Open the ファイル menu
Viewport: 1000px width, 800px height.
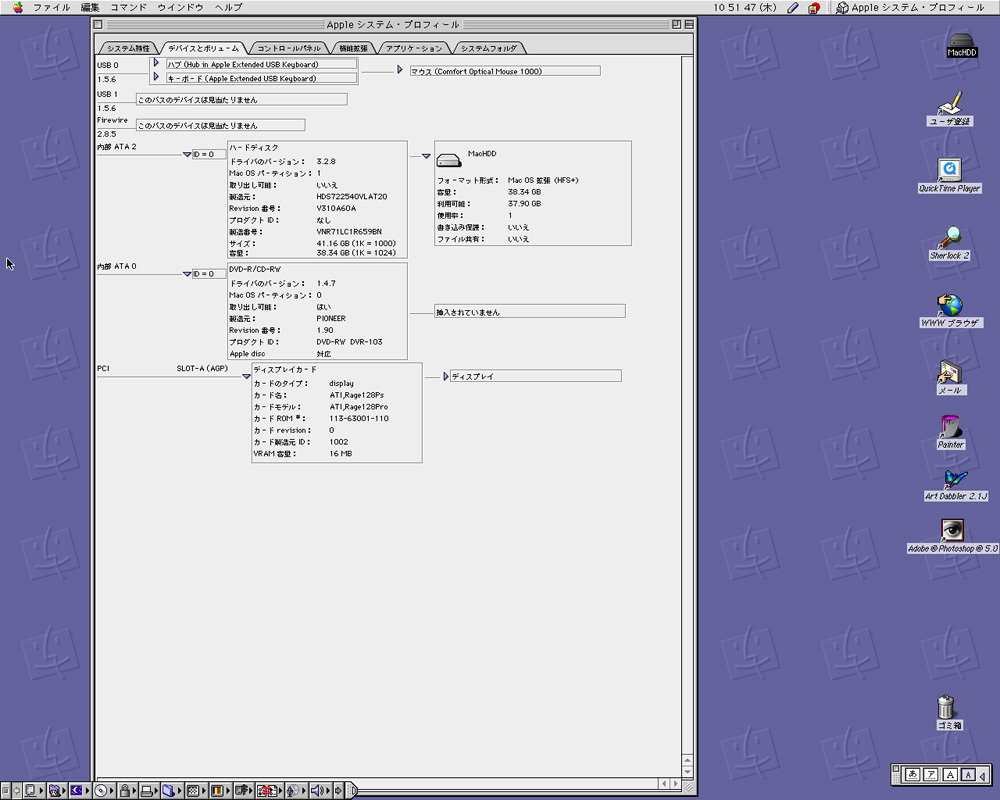pyautogui.click(x=52, y=8)
